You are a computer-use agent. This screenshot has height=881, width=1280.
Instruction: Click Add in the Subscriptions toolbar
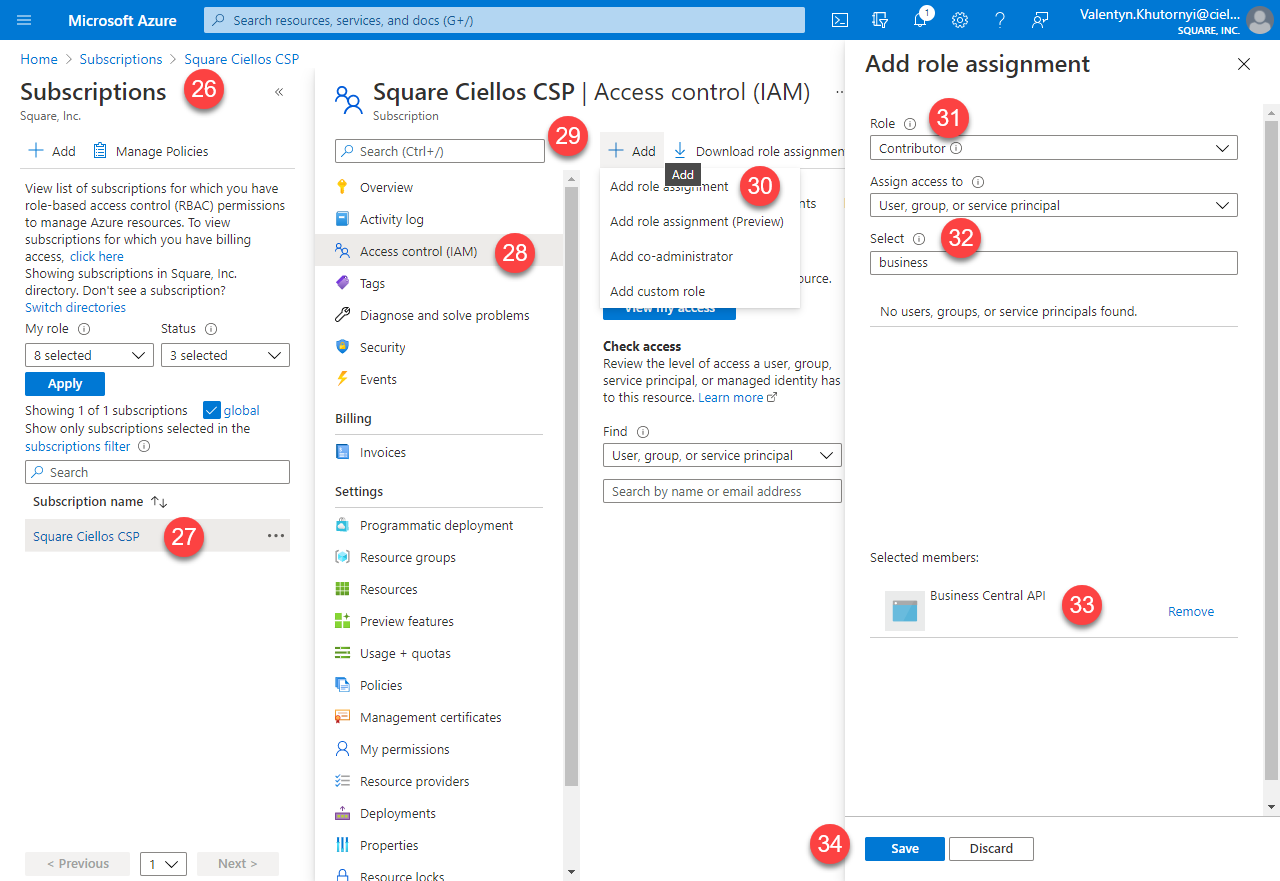[51, 151]
